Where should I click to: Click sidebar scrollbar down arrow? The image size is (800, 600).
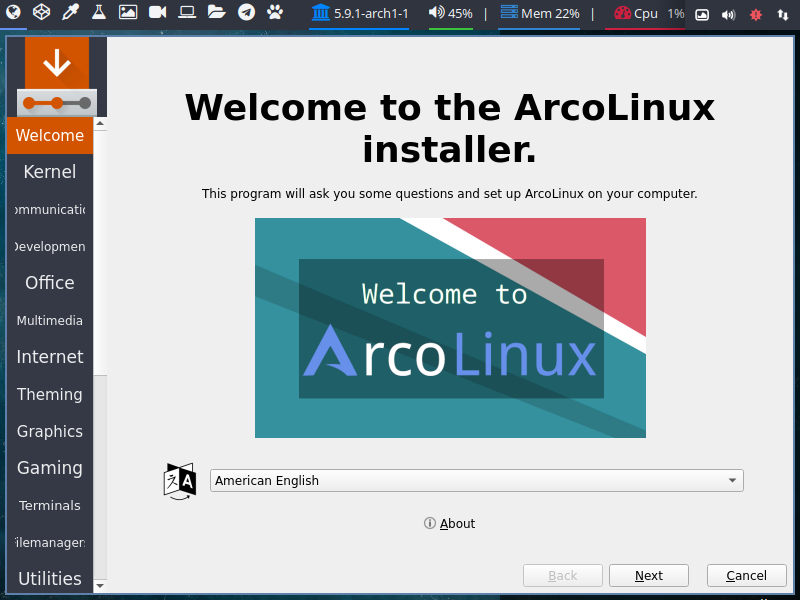[100, 586]
